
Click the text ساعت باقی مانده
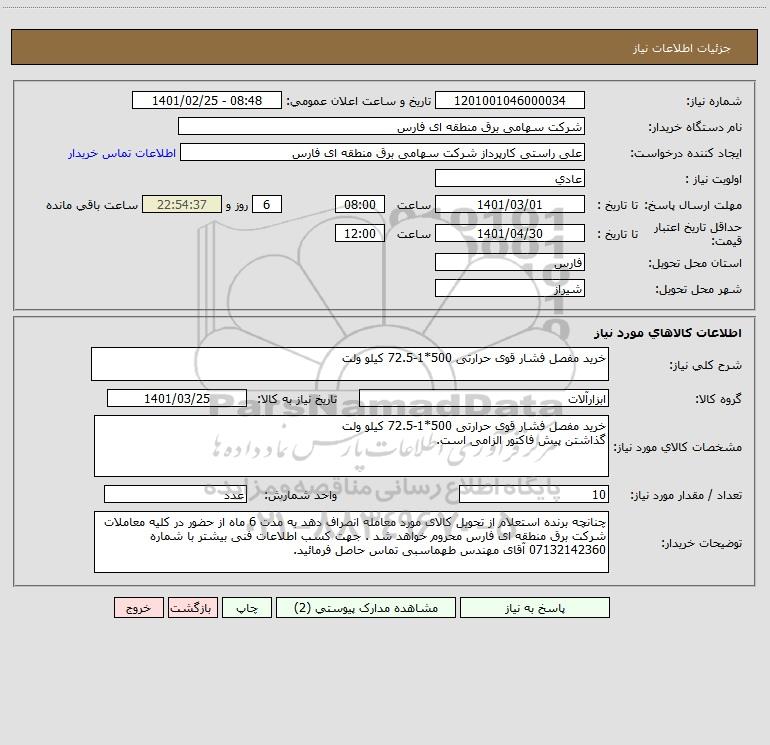pos(92,205)
